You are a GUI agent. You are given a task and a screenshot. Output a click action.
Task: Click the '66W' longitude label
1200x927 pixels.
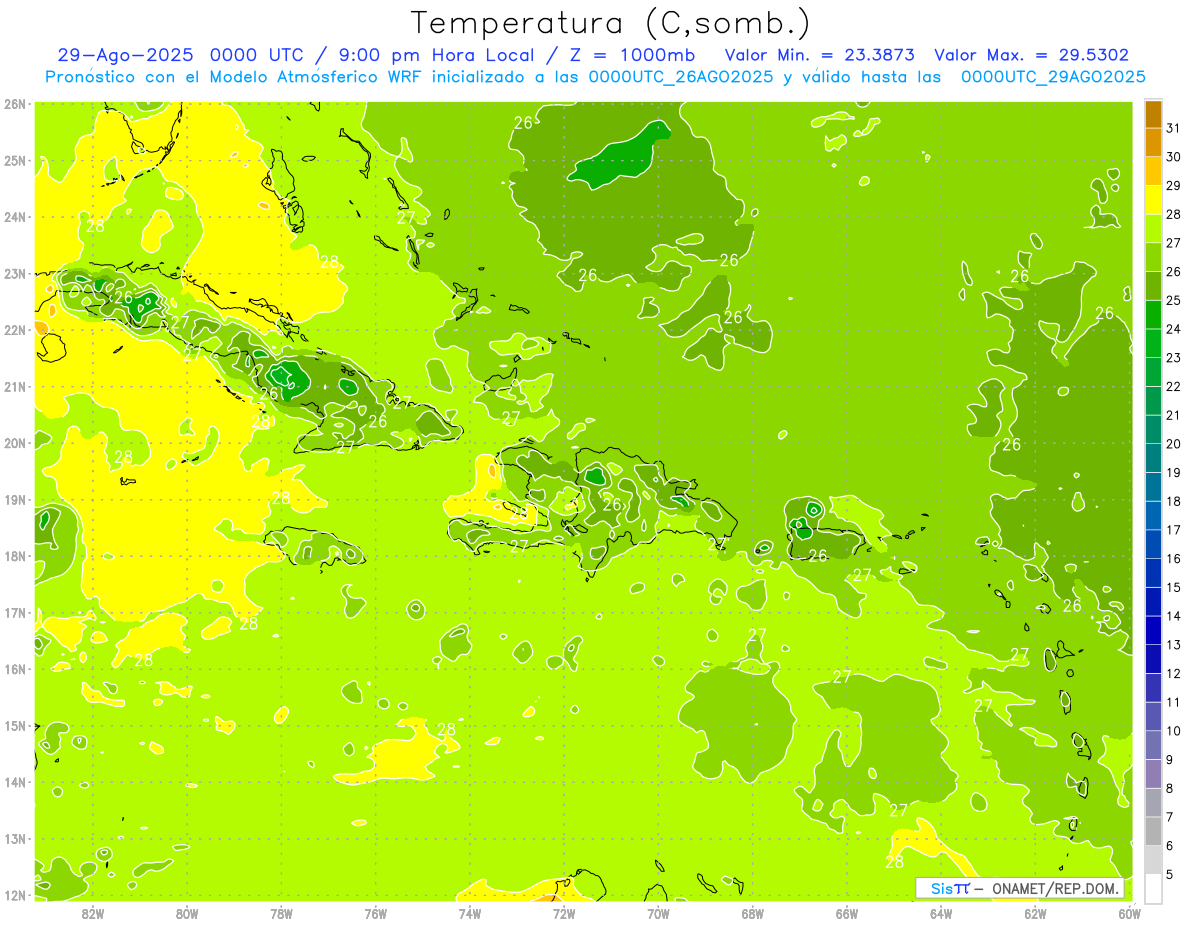click(x=847, y=913)
